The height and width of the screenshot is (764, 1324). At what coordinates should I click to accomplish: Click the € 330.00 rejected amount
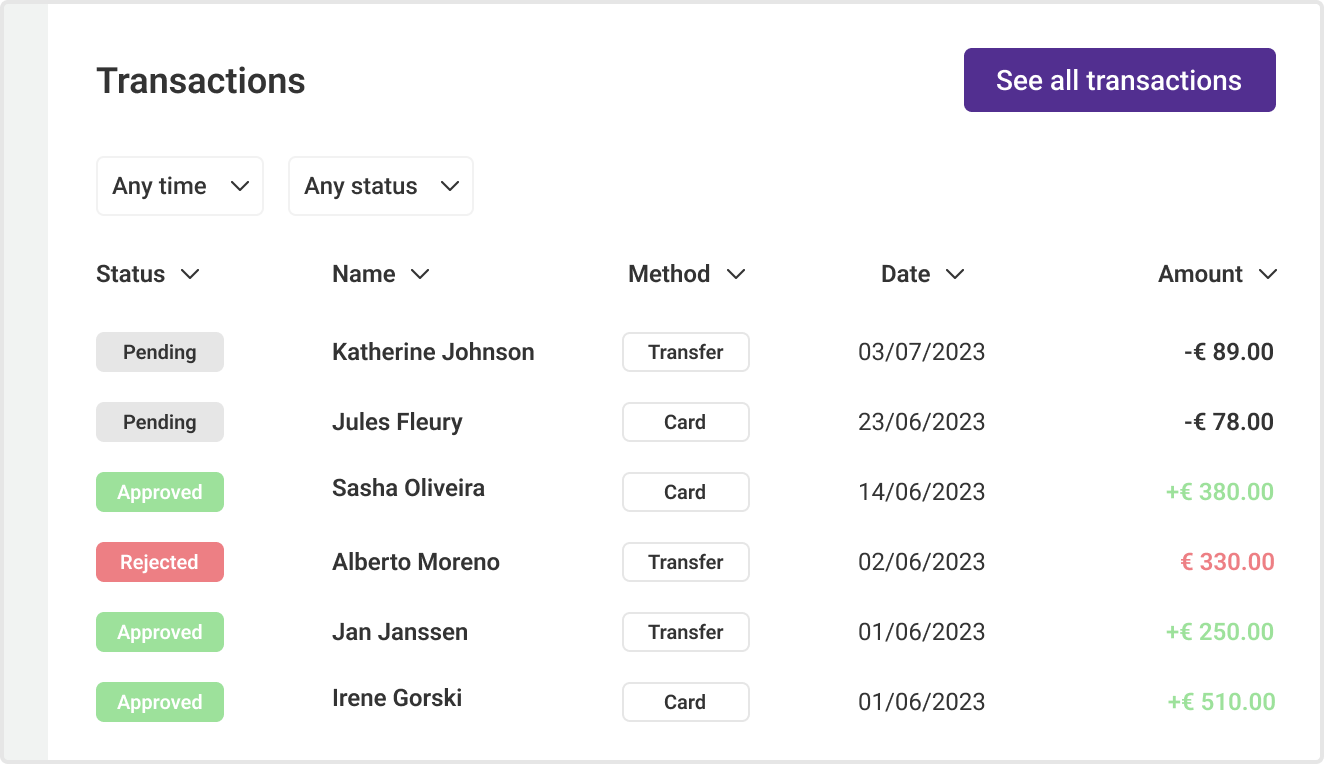pyautogui.click(x=1227, y=562)
